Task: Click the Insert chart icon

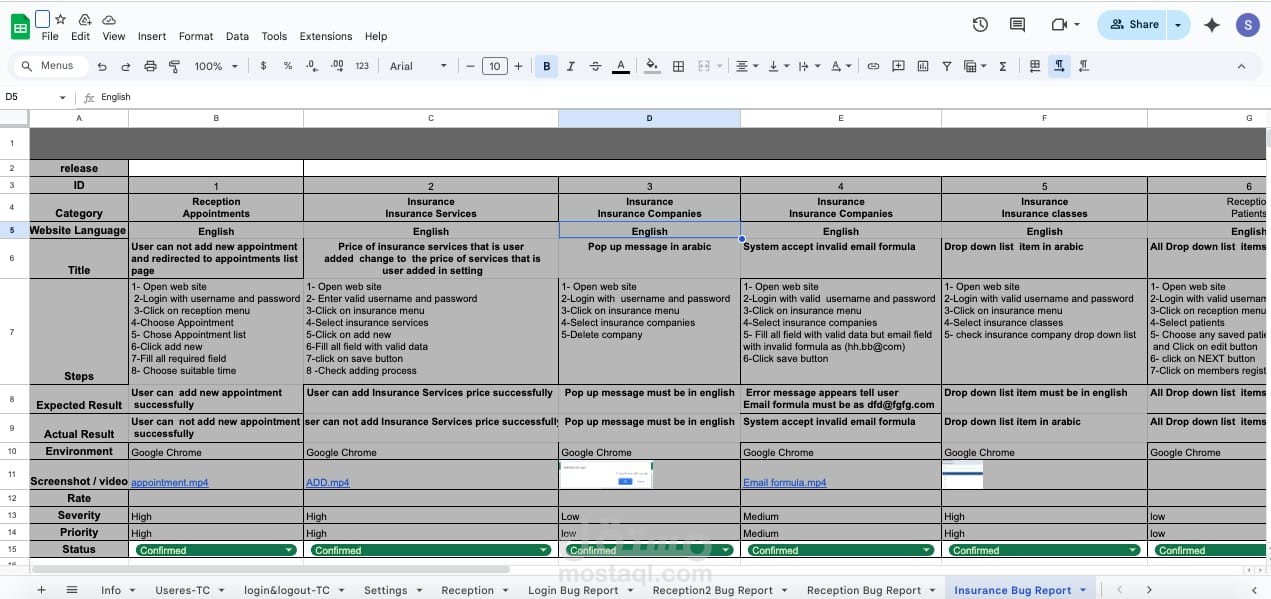Action: 922,66
